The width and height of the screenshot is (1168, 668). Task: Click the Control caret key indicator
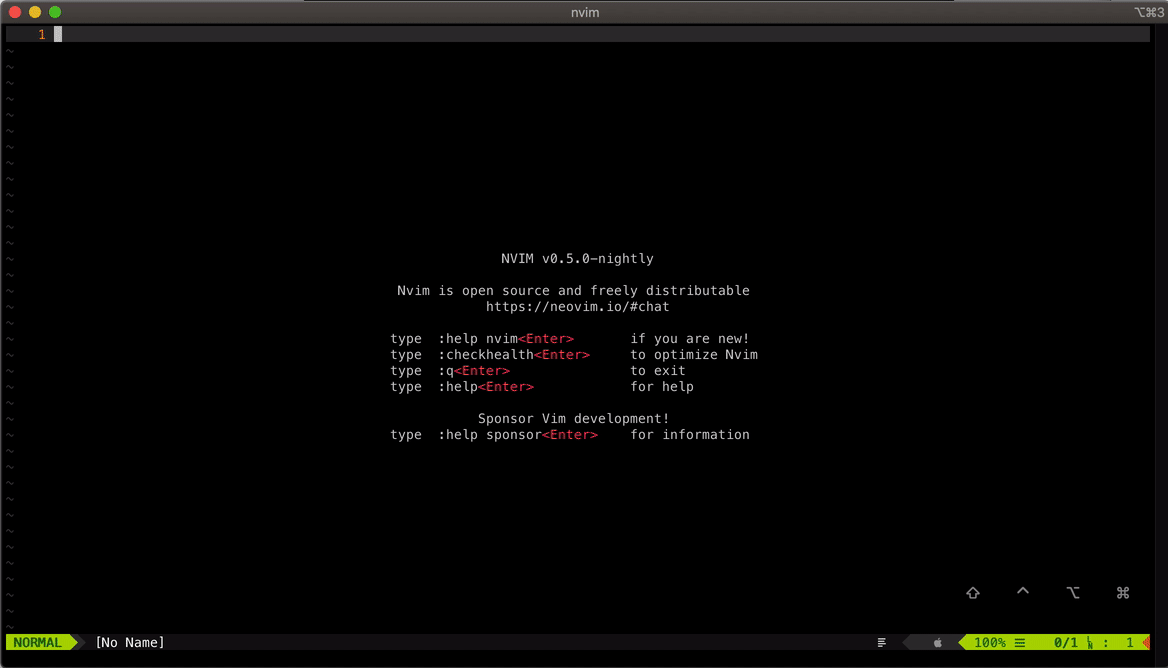click(x=1023, y=591)
